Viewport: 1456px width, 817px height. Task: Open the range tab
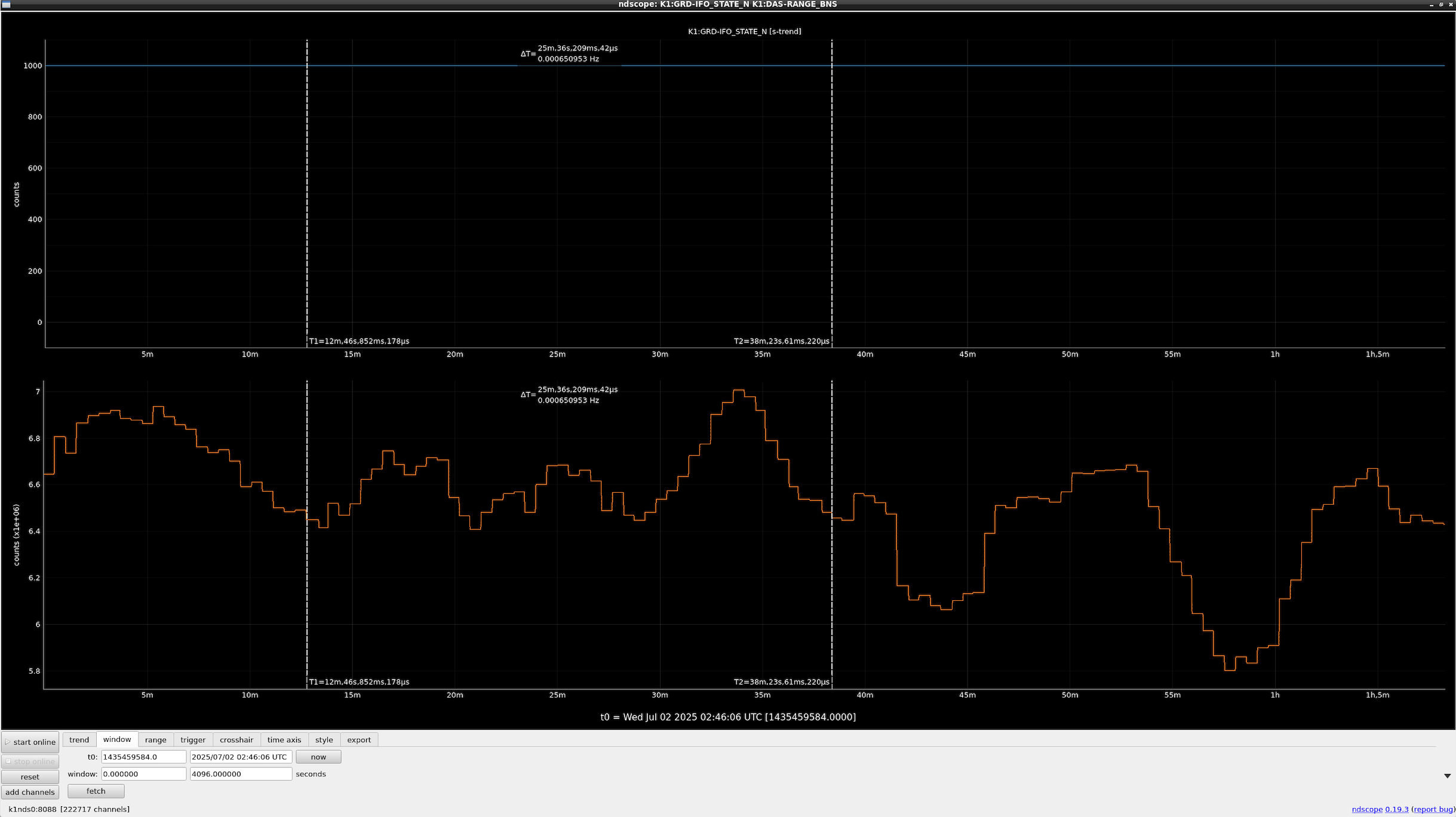point(156,740)
